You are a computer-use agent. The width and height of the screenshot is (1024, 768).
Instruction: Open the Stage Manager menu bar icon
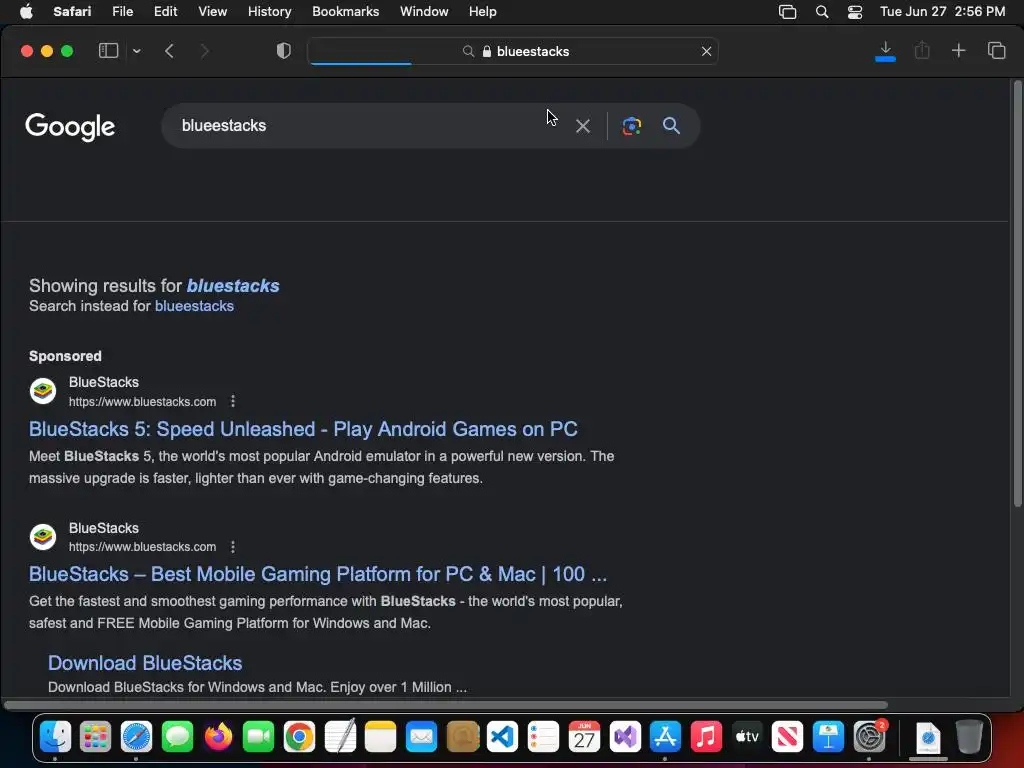788,12
